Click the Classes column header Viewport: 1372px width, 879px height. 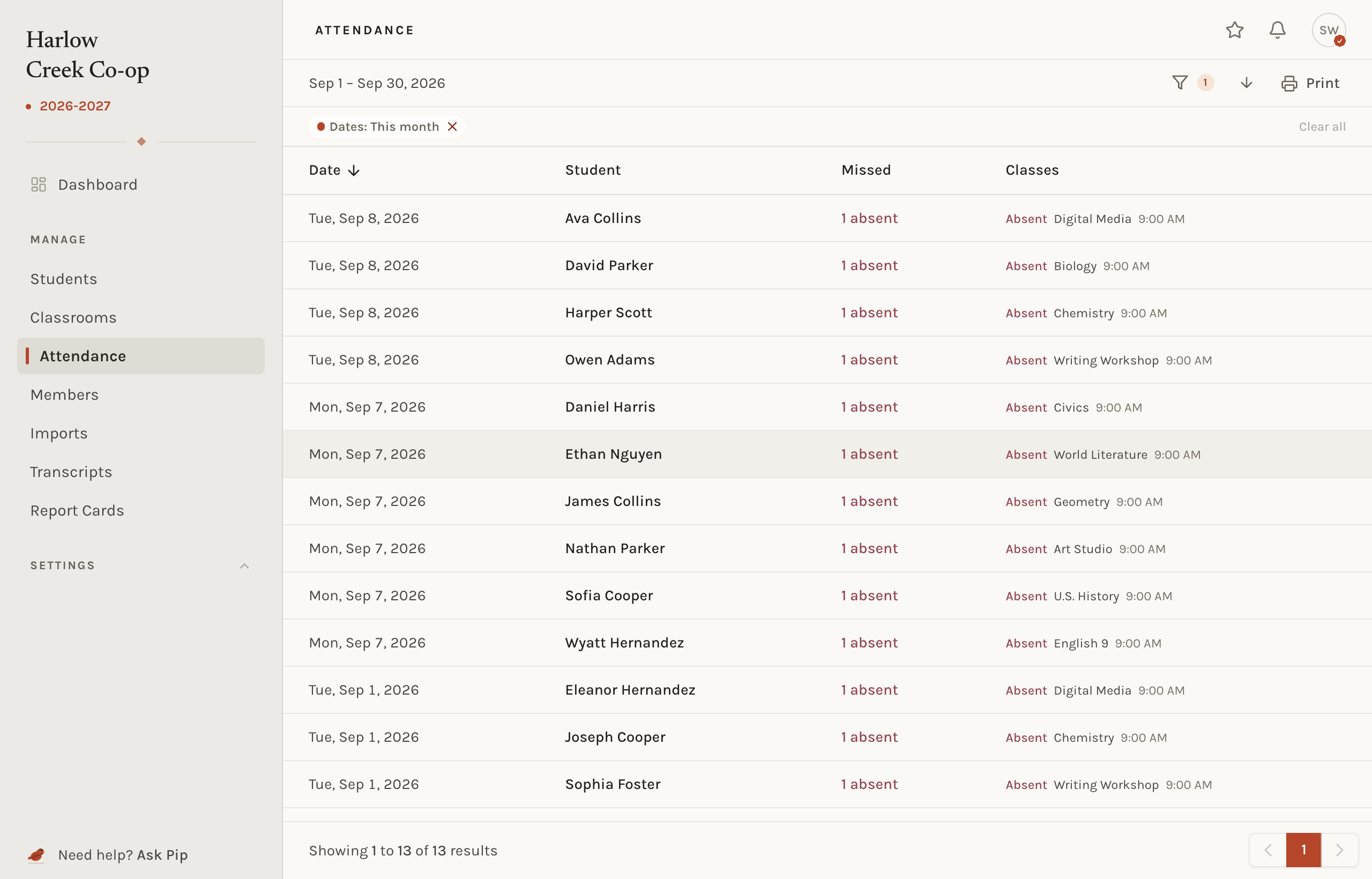pos(1032,170)
